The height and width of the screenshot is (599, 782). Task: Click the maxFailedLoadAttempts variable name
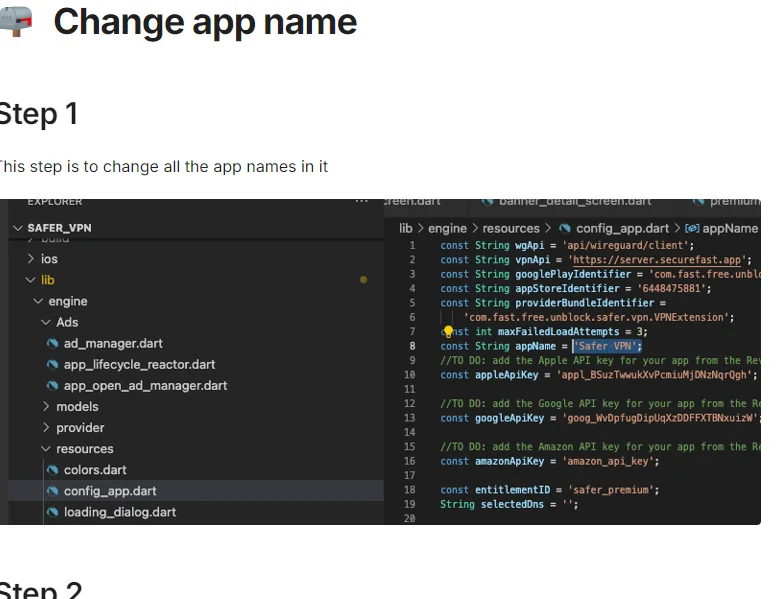point(558,332)
